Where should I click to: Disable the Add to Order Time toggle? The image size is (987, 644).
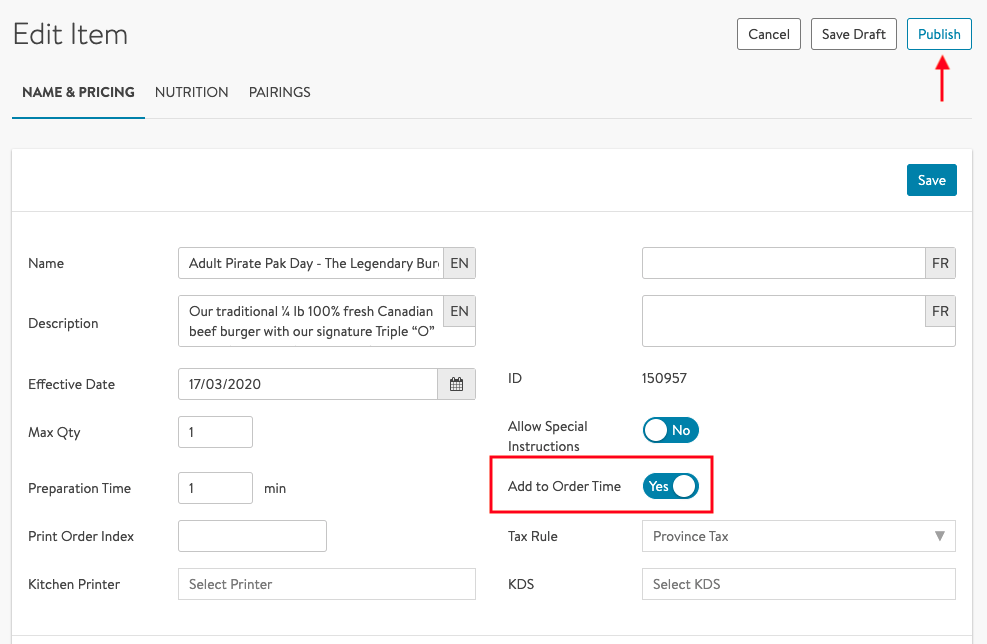pyautogui.click(x=670, y=487)
